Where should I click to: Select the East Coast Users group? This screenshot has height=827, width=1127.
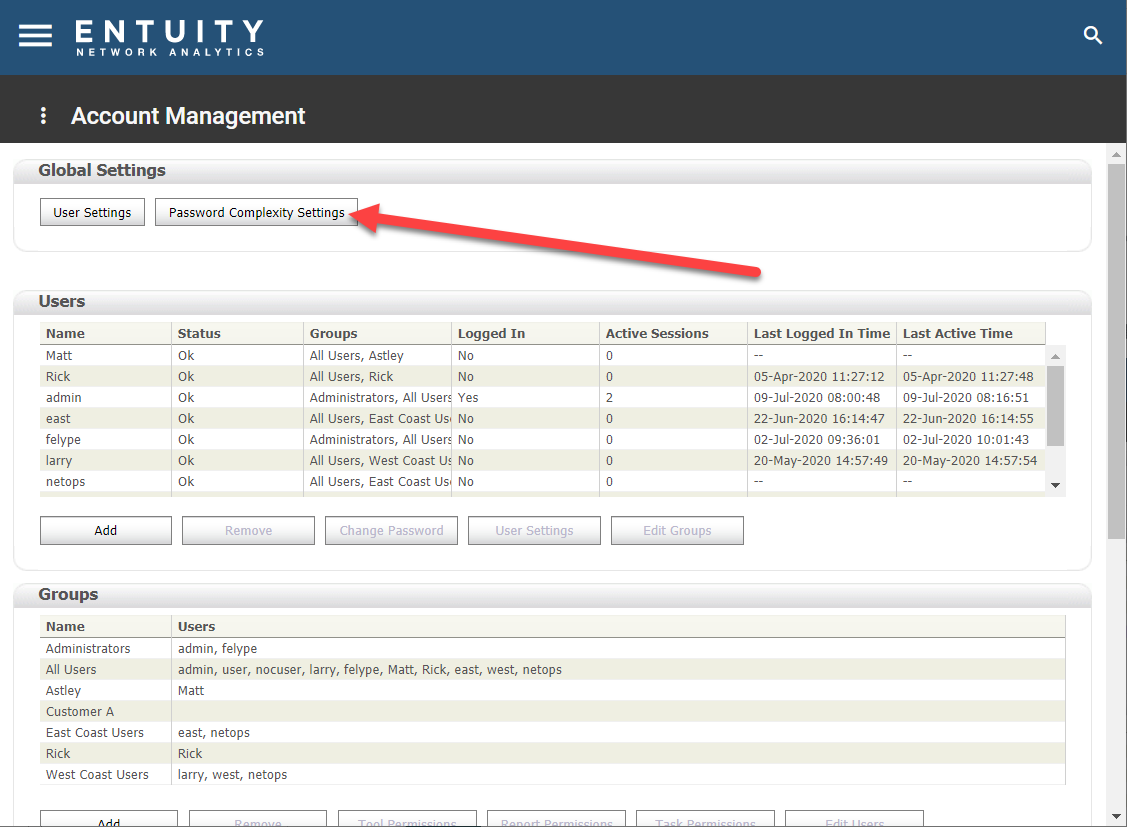[x=553, y=732]
